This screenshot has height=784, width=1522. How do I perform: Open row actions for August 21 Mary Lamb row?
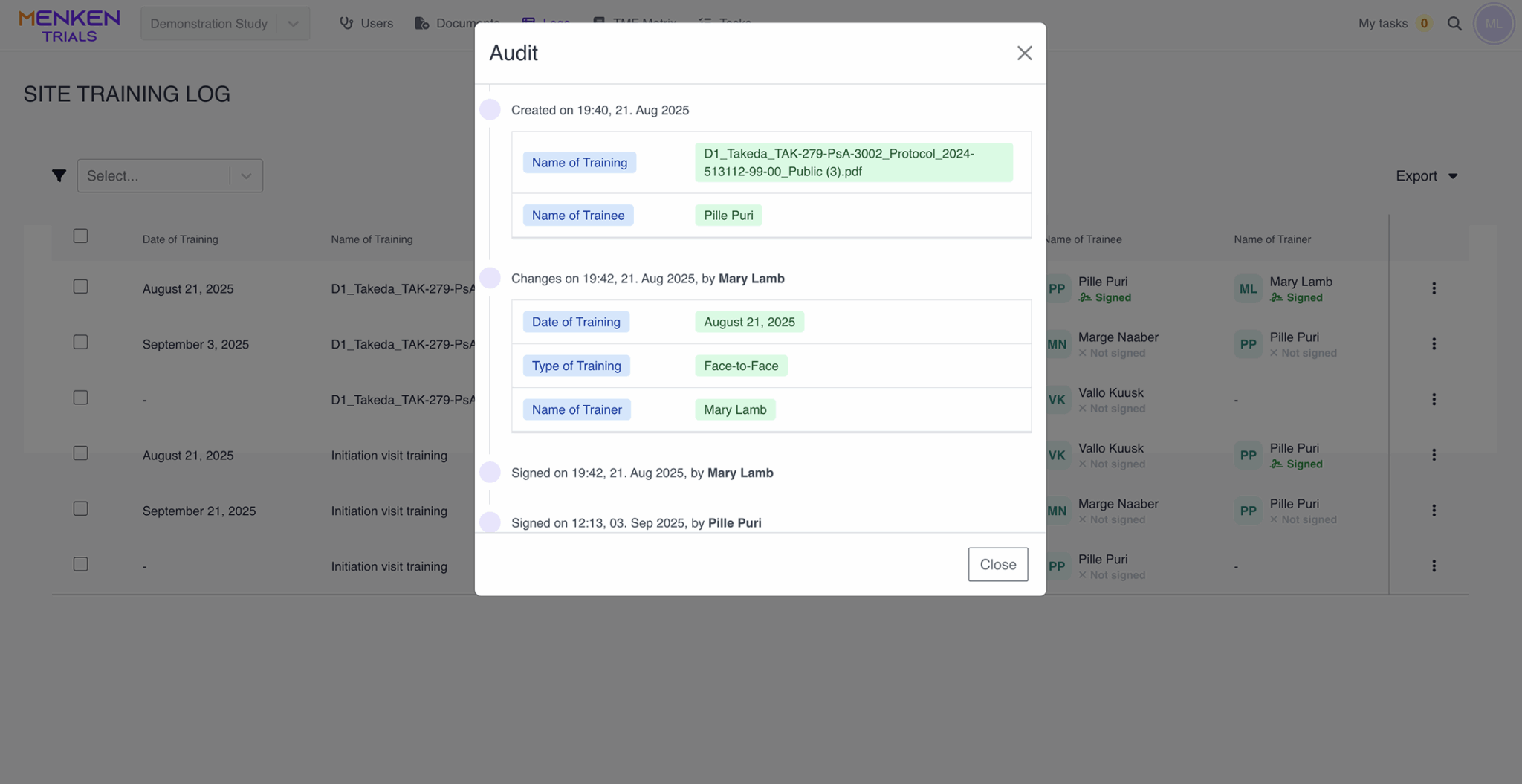pos(1434,288)
